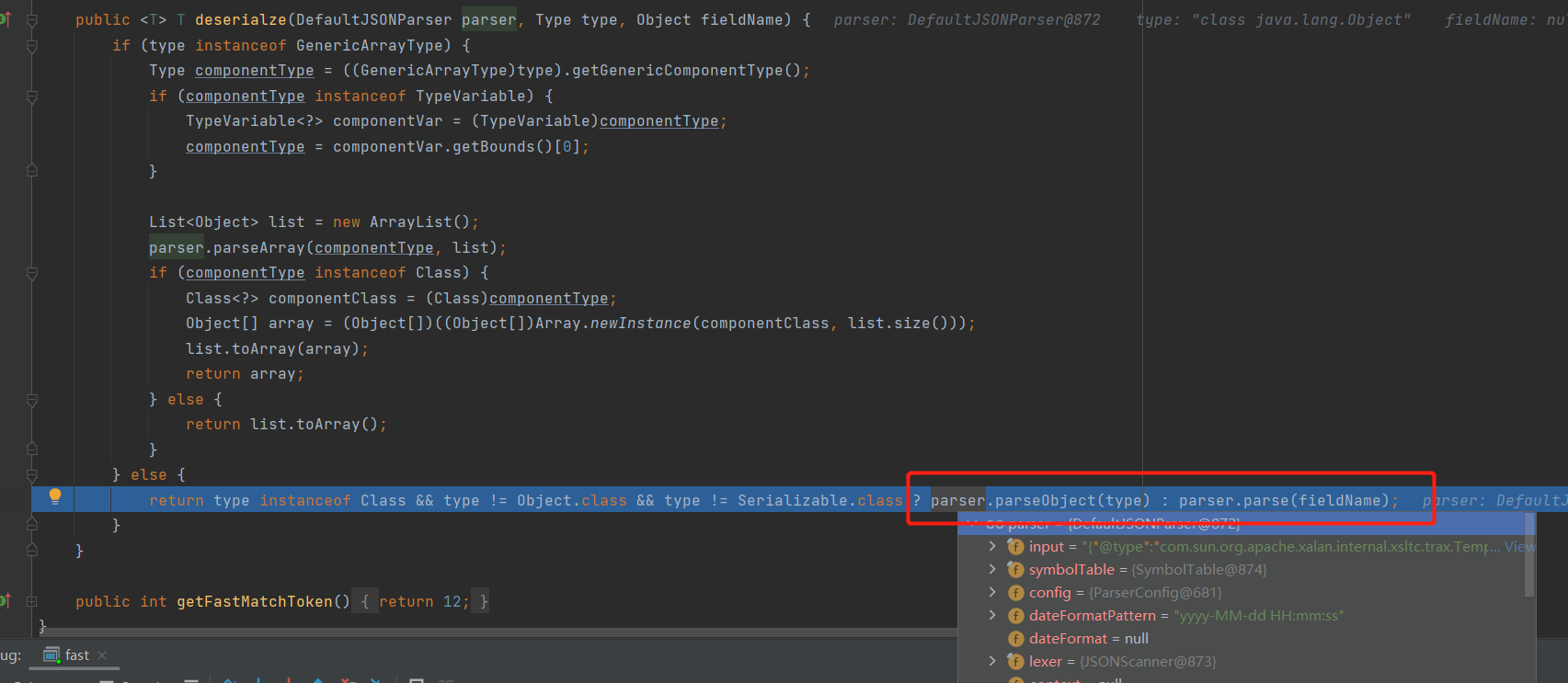Screen dimensions: 1568x683
Task: Click the field icon next to lexer
Action: click(1016, 662)
